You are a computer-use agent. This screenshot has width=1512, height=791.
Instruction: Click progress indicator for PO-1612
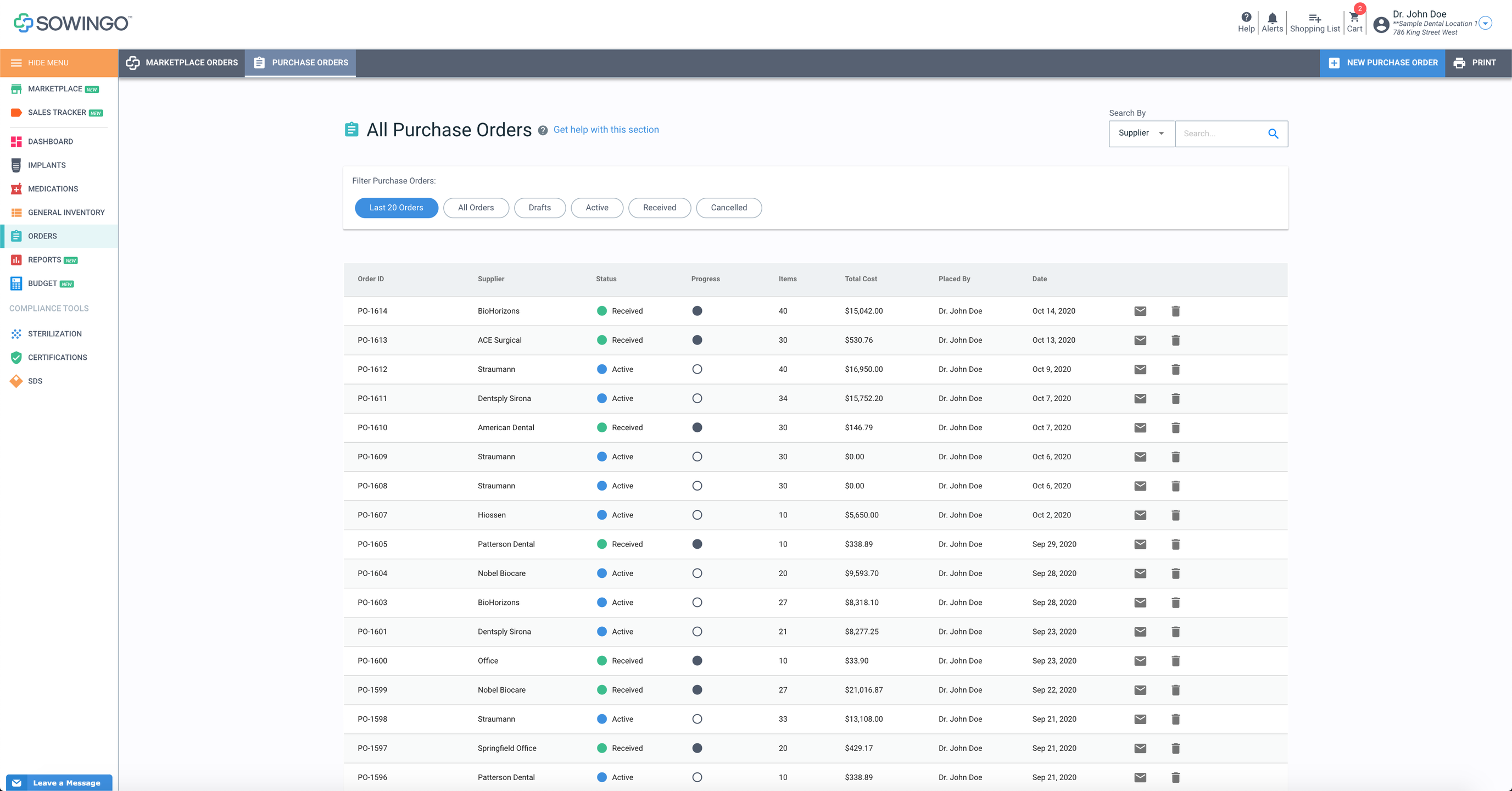(697, 369)
